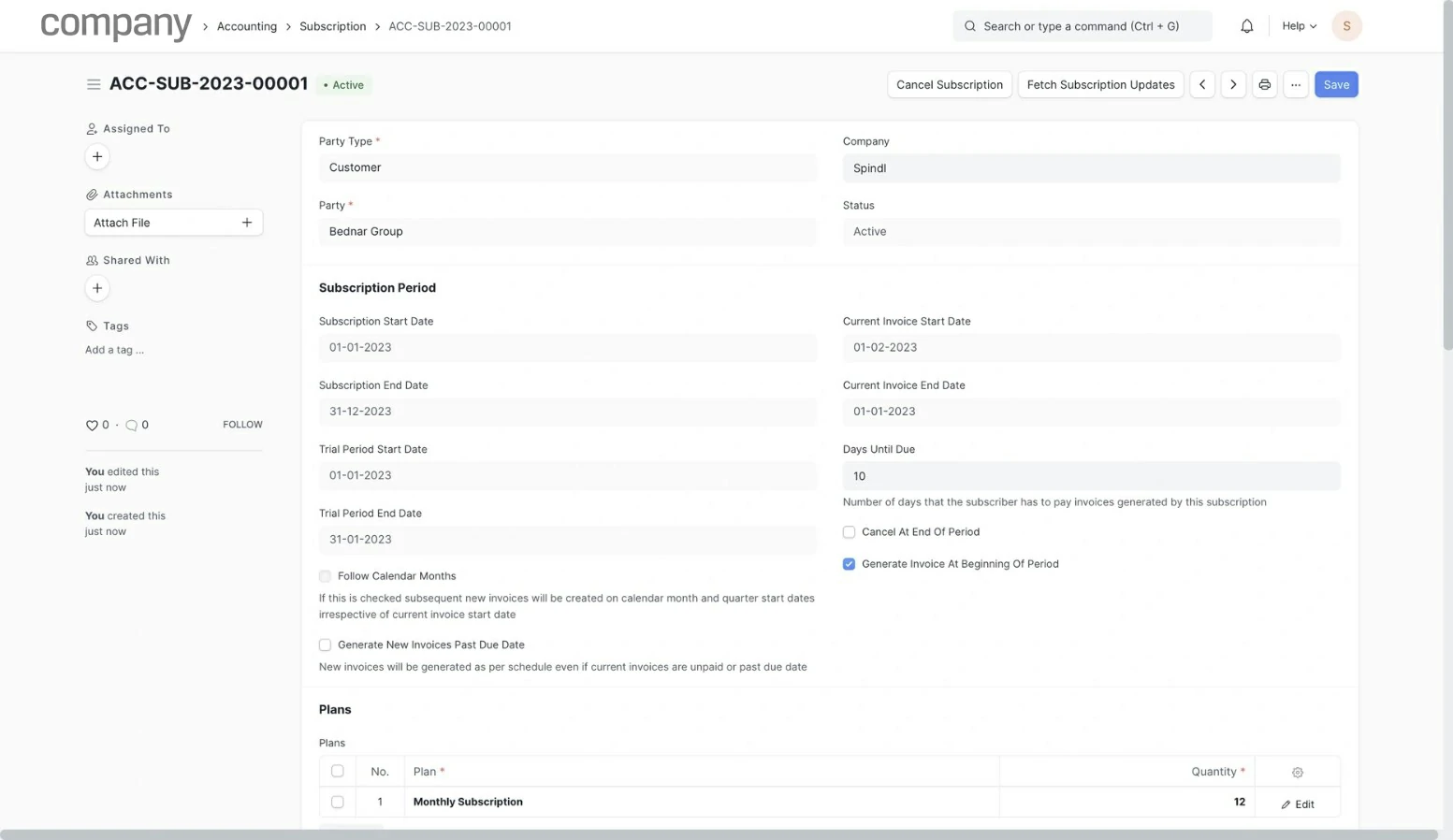1453x840 pixels.
Task: Toggle the sidebar hamburger menu icon
Action: (x=94, y=84)
